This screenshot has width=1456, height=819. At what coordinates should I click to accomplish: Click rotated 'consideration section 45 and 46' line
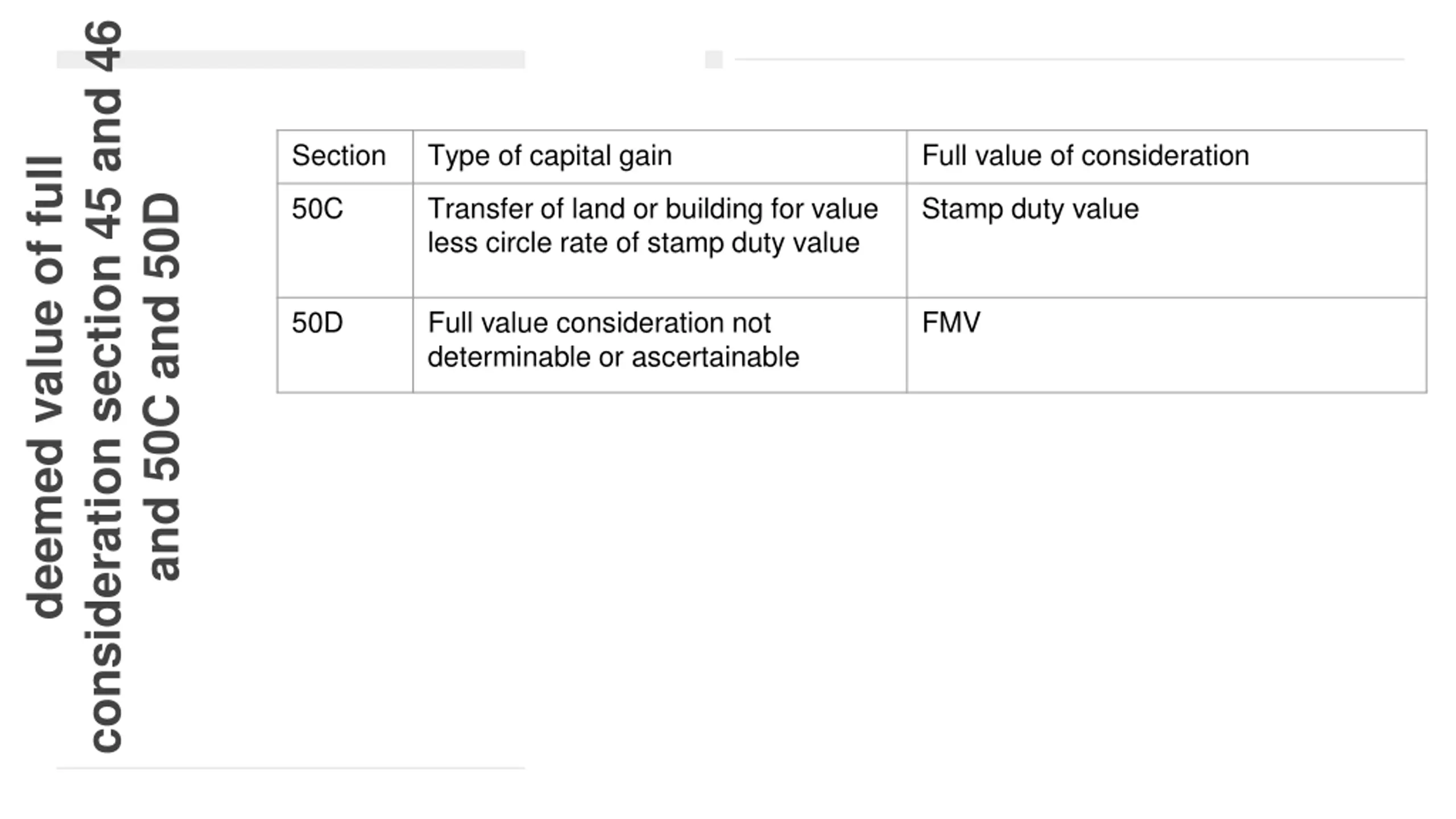105,387
